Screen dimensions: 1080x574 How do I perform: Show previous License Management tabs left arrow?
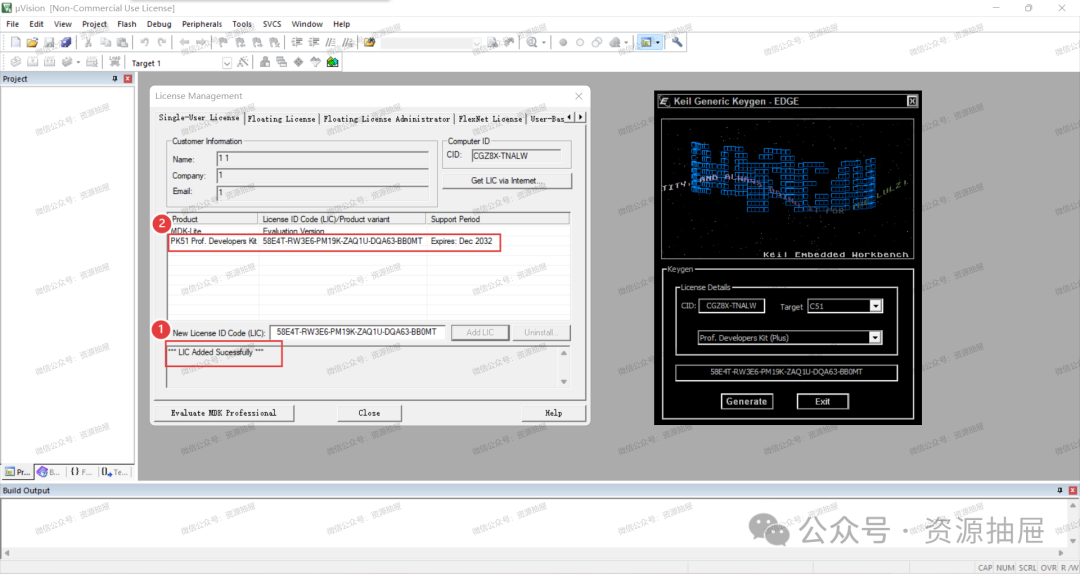[x=570, y=118]
